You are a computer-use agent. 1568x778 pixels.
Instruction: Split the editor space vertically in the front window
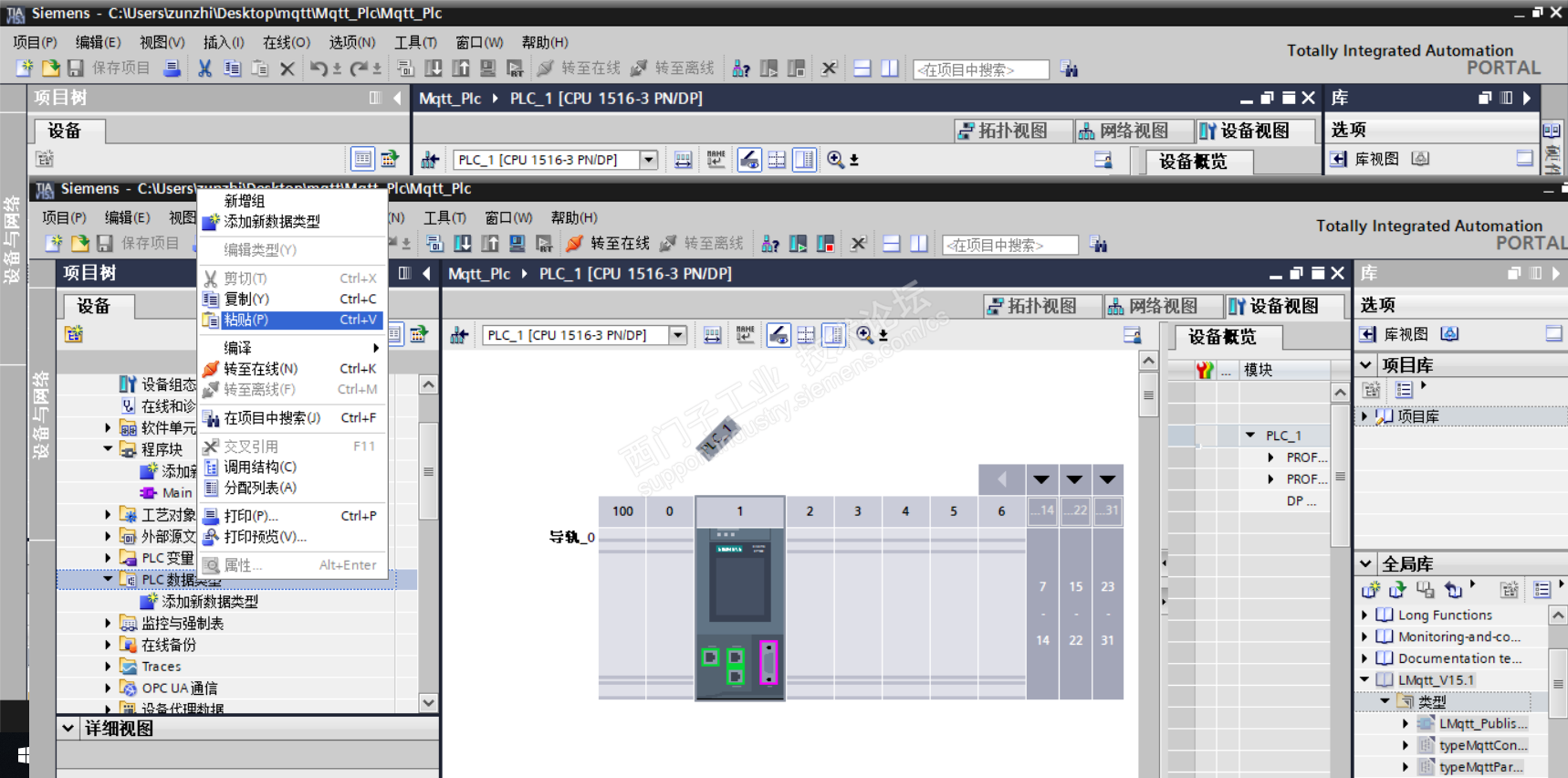(919, 244)
